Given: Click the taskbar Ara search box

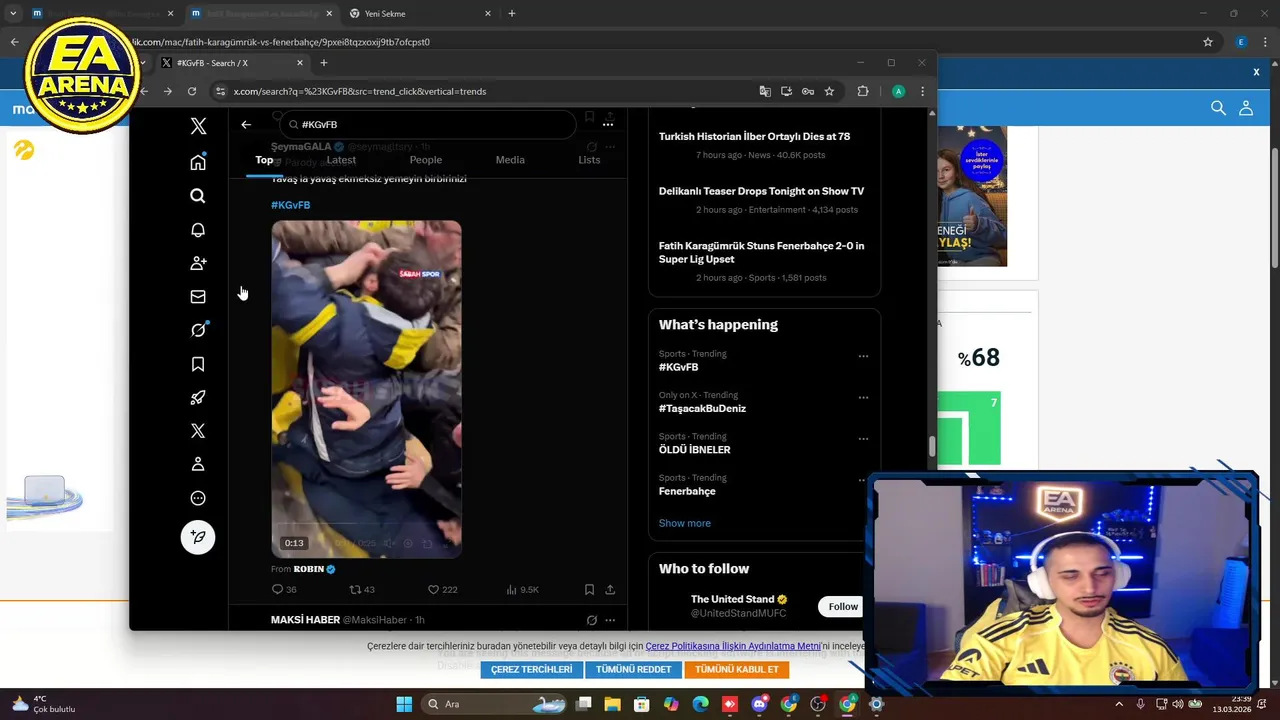Looking at the screenshot, I should 496,704.
